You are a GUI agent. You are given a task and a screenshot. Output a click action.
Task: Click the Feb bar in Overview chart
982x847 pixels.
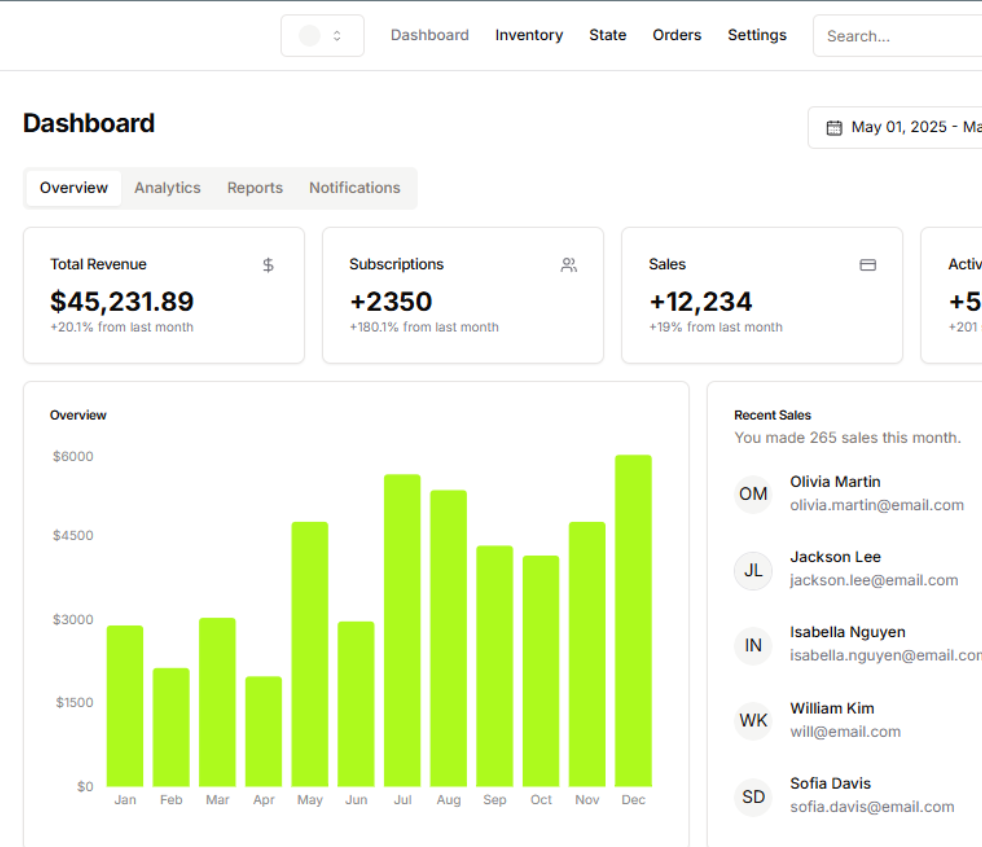(171, 727)
